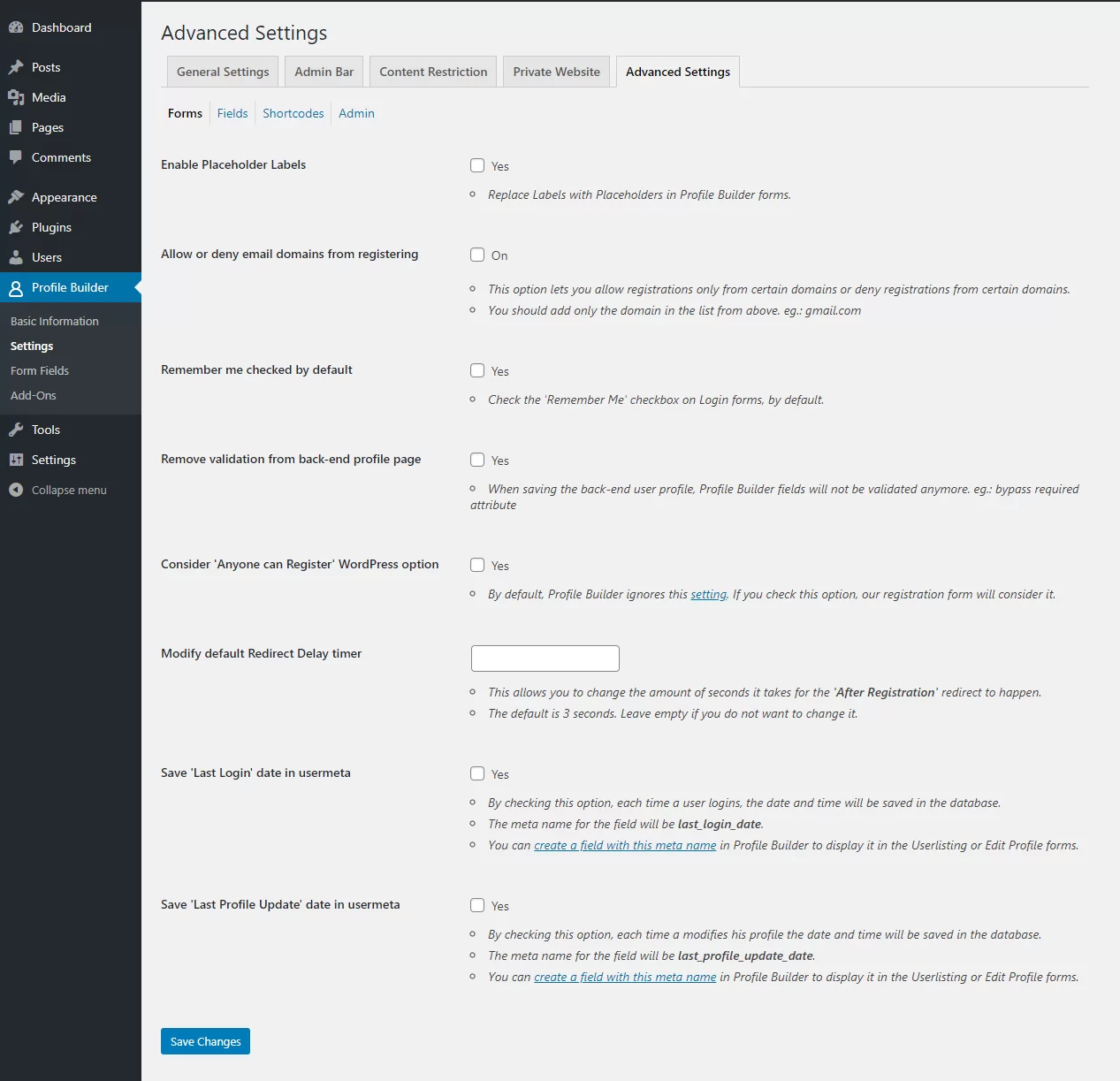Switch to Shortcodes sub-tab

[x=293, y=113]
